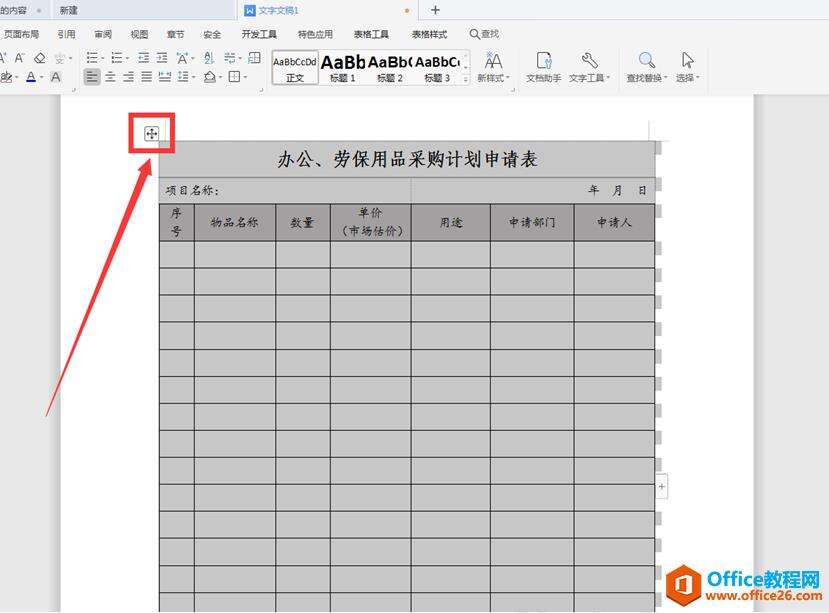829x613 pixels.
Task: Open the 开发工具 ribbon tab
Action: [259, 34]
